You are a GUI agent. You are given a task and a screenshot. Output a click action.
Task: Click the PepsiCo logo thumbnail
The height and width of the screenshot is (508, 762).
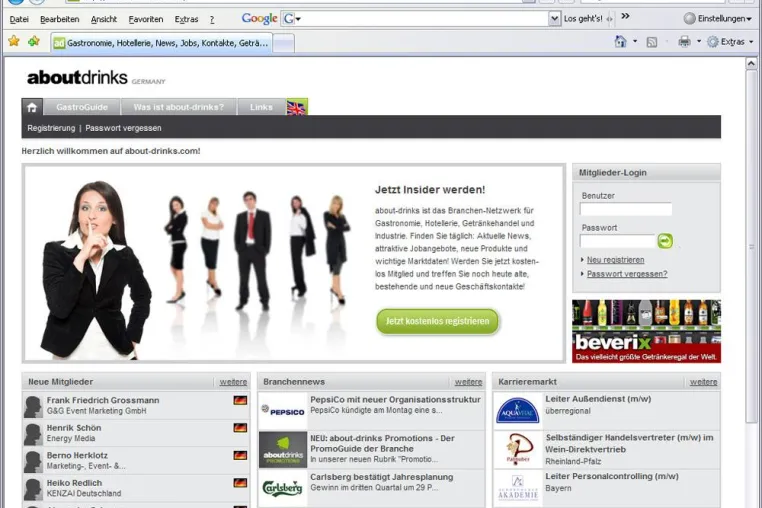coord(283,411)
